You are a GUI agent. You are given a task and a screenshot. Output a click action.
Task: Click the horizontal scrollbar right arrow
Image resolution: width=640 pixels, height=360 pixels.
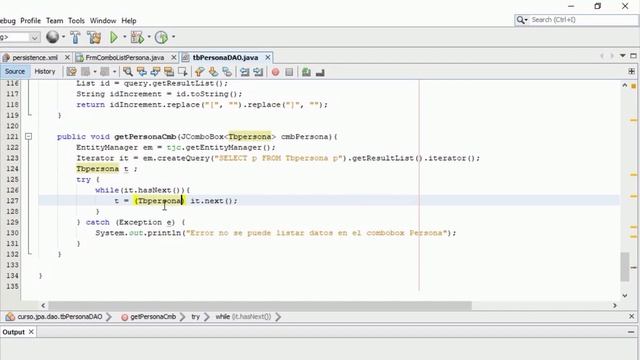(x=615, y=305)
